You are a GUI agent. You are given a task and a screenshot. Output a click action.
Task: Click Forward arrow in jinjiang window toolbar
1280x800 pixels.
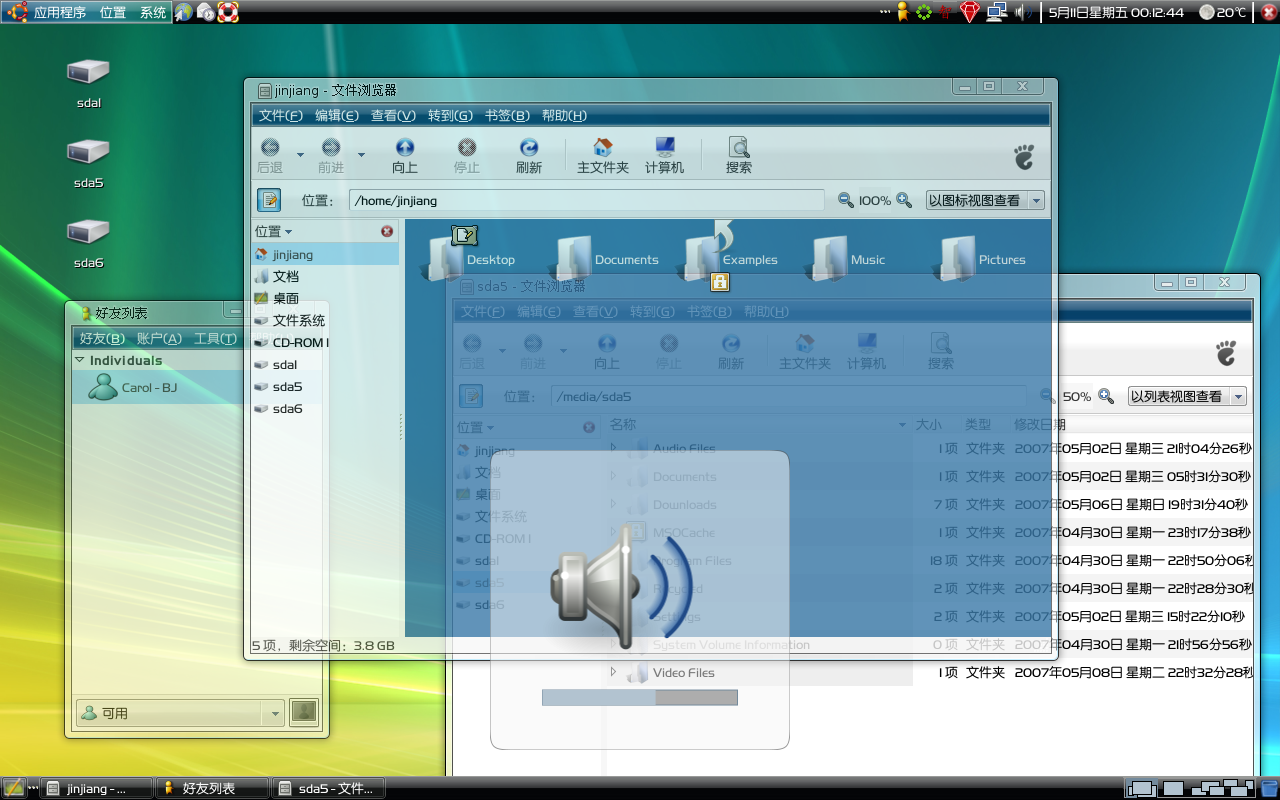click(x=331, y=148)
